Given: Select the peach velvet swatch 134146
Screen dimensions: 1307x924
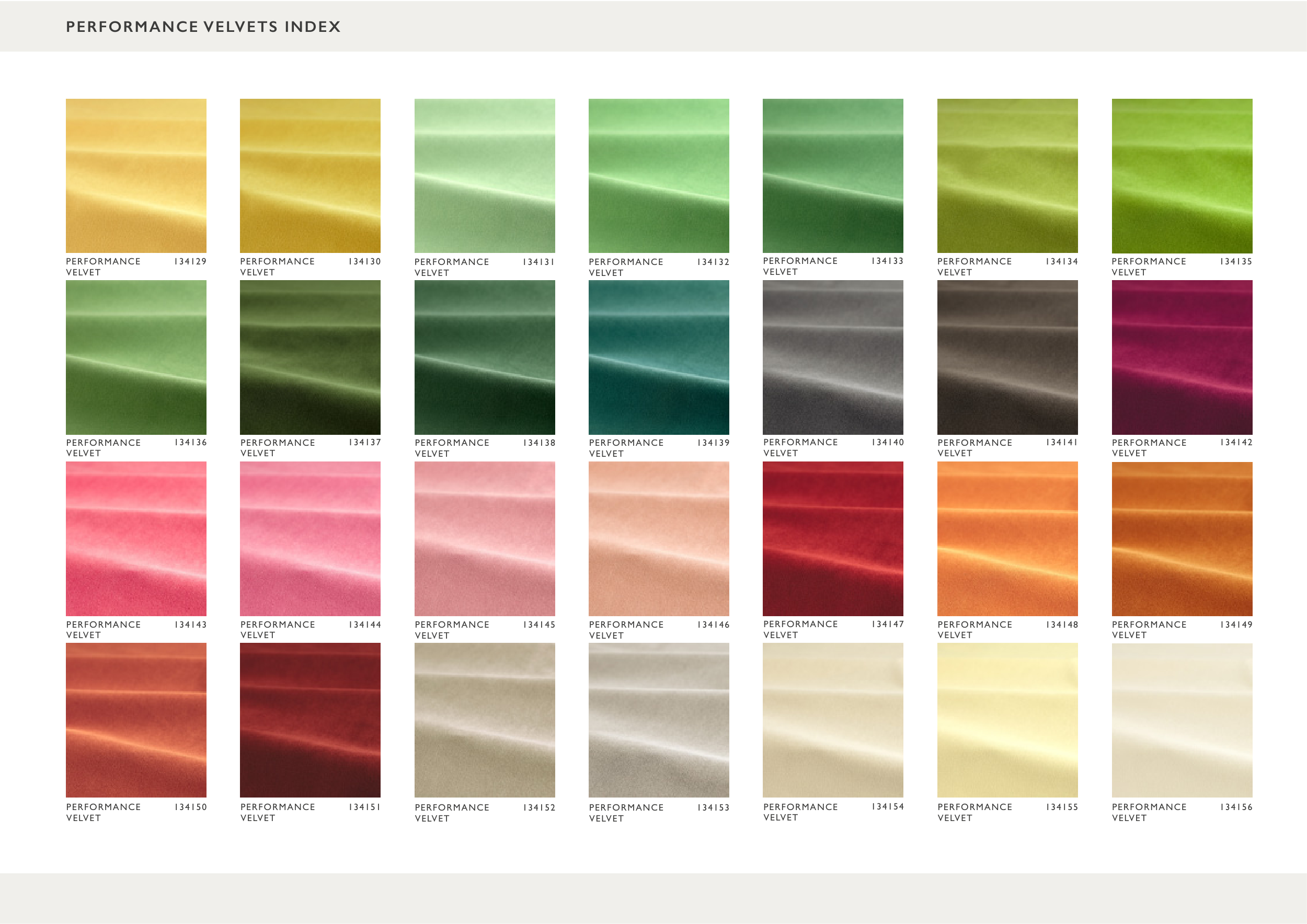Looking at the screenshot, I should 659,539.
